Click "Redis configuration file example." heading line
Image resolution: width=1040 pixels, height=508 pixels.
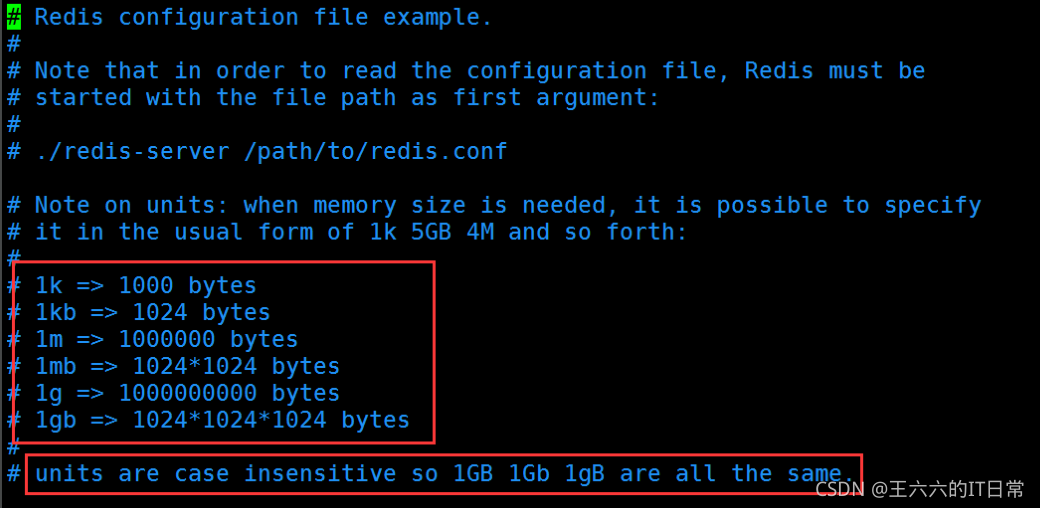263,18
